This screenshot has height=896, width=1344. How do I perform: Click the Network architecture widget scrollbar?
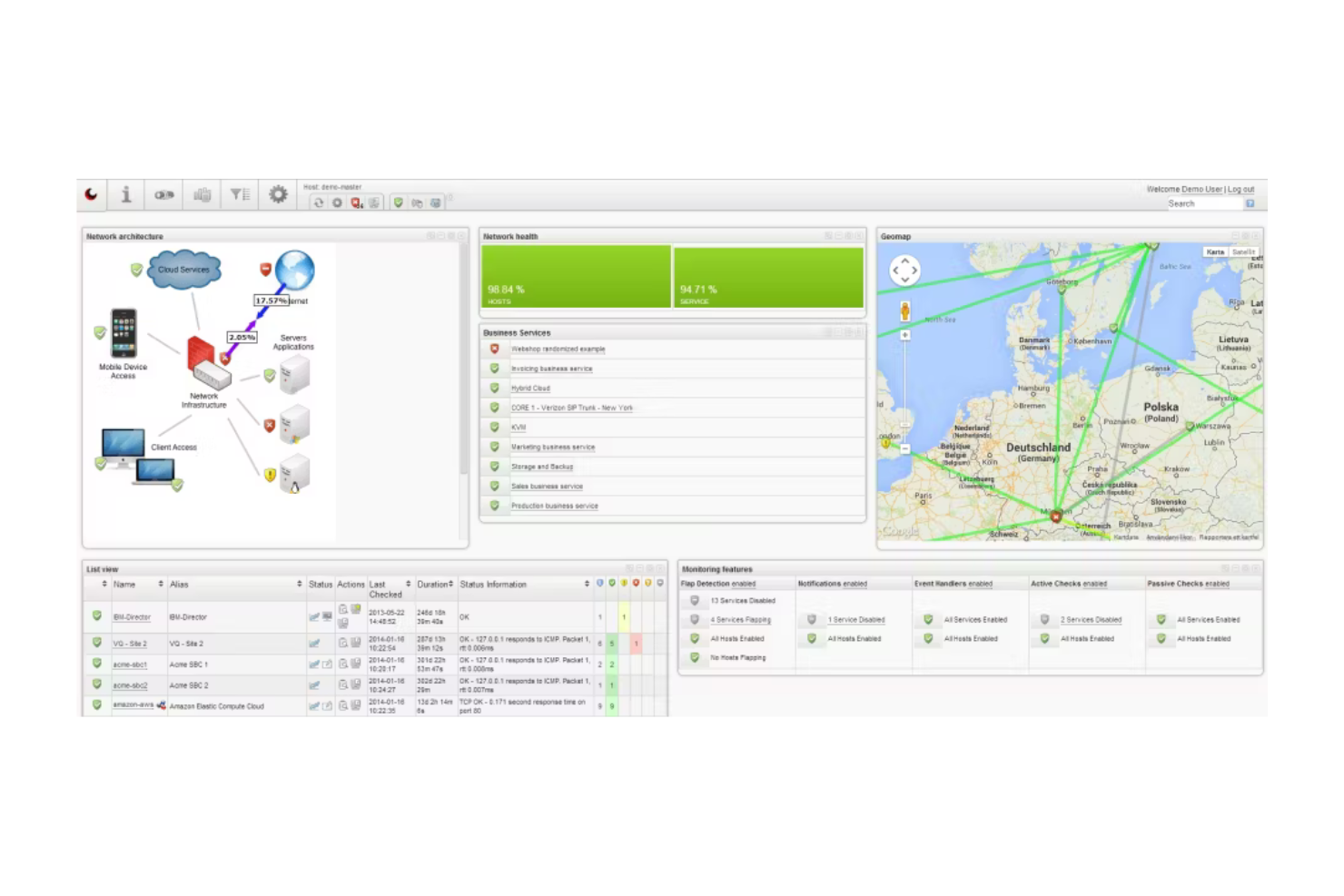point(463,359)
